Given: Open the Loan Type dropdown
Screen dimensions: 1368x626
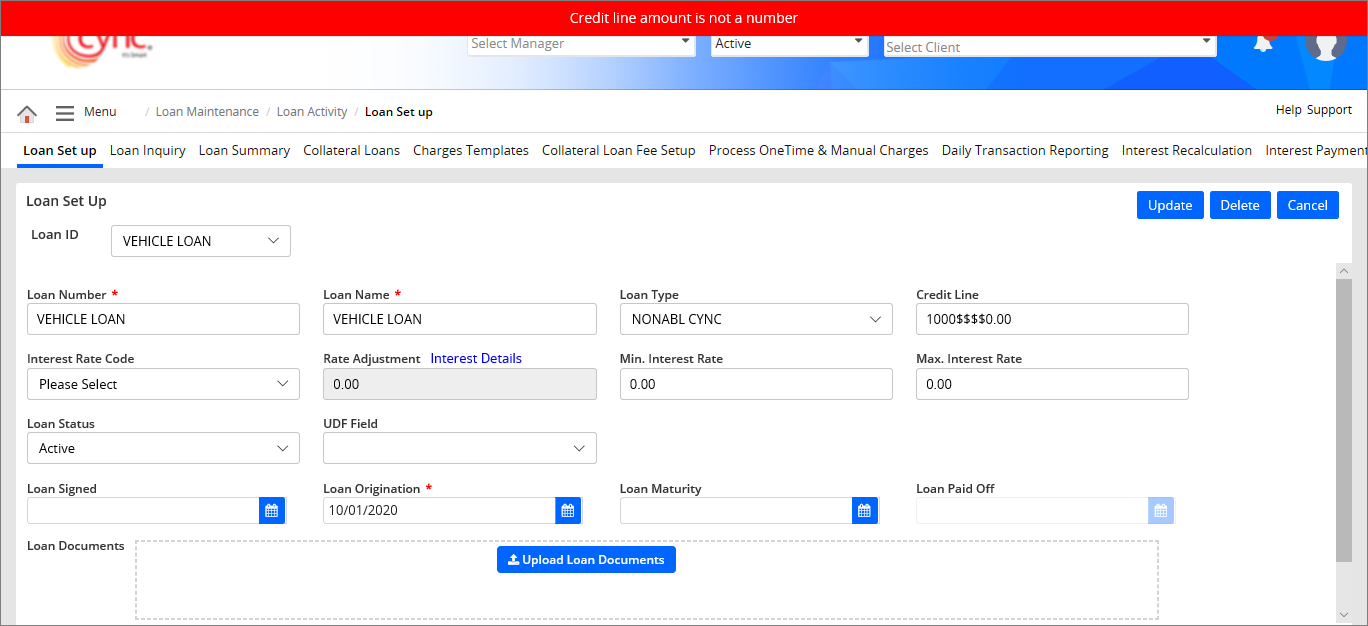Looking at the screenshot, I should 755,319.
